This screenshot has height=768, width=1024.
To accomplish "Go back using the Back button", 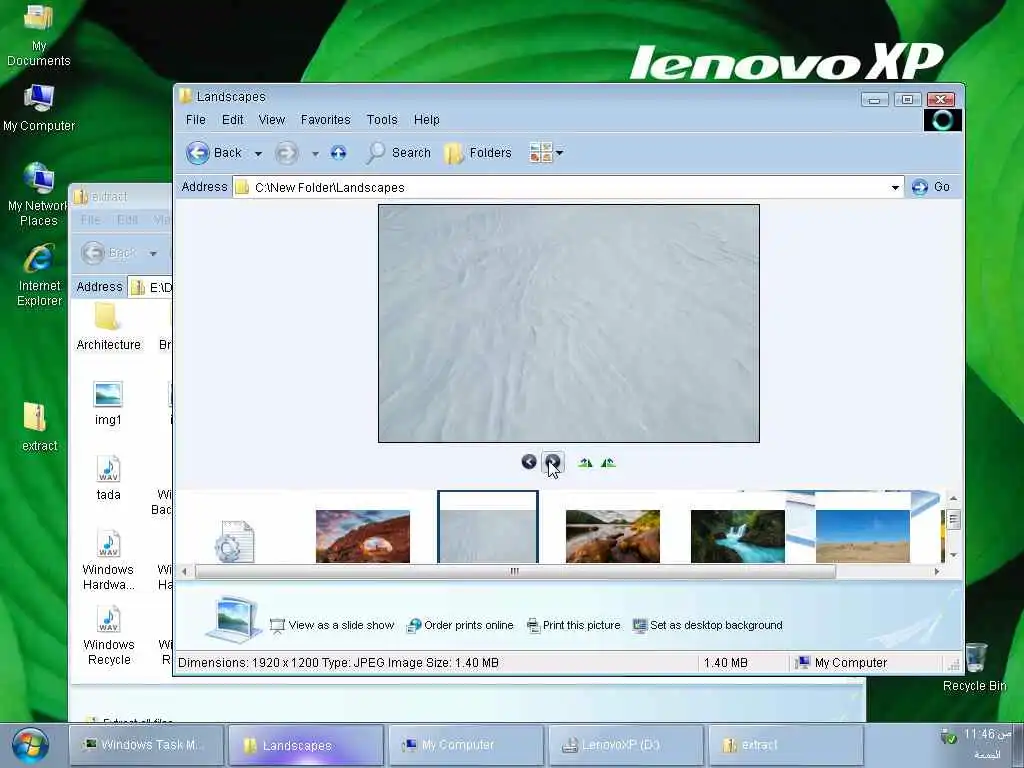I will (214, 153).
